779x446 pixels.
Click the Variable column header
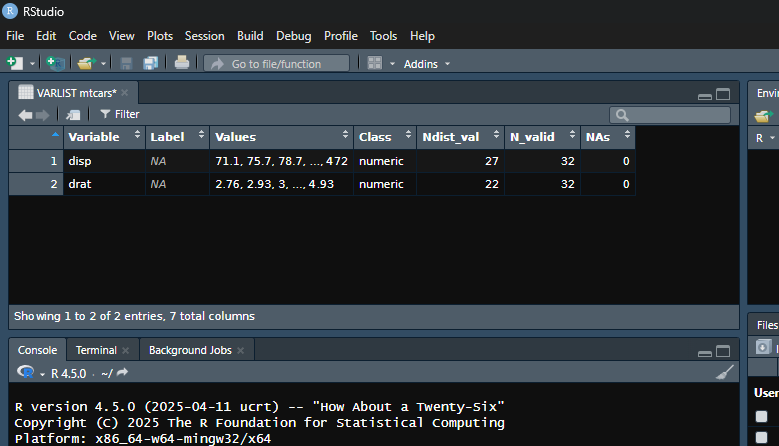(x=93, y=137)
